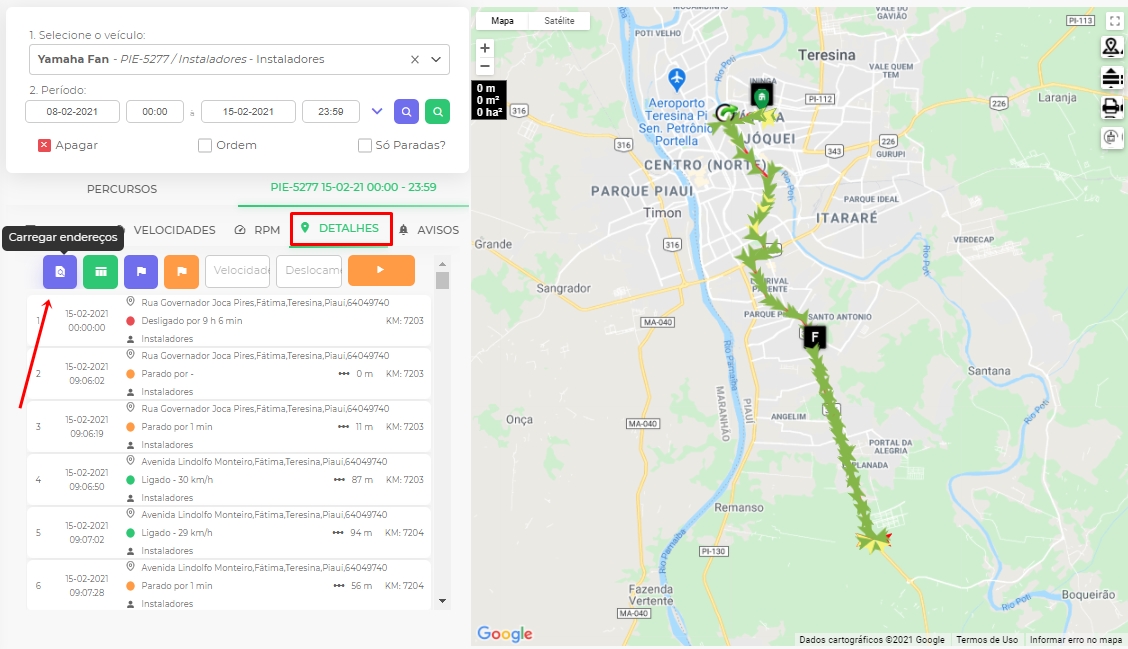This screenshot has width=1128, height=649.
Task: Click the black F finish marker on map
Action: pos(814,337)
